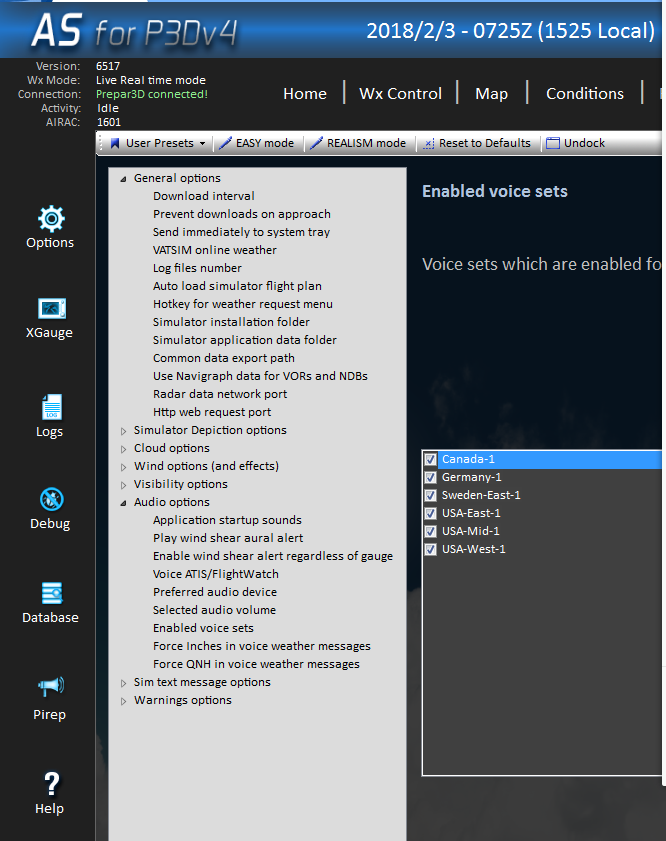The width and height of the screenshot is (666, 841).
Task: Uncheck the Canada-1 voice set
Action: click(x=431, y=459)
